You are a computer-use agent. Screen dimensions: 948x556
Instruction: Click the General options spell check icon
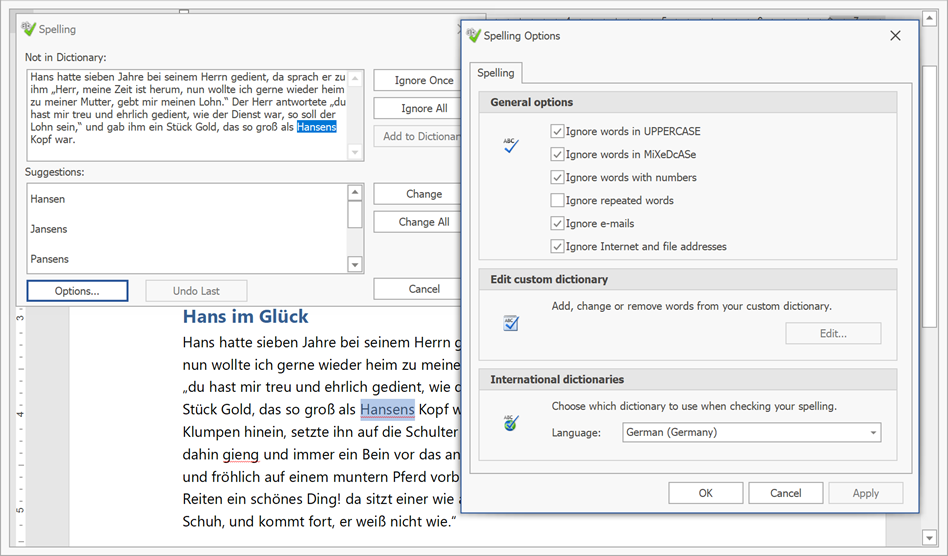point(511,146)
